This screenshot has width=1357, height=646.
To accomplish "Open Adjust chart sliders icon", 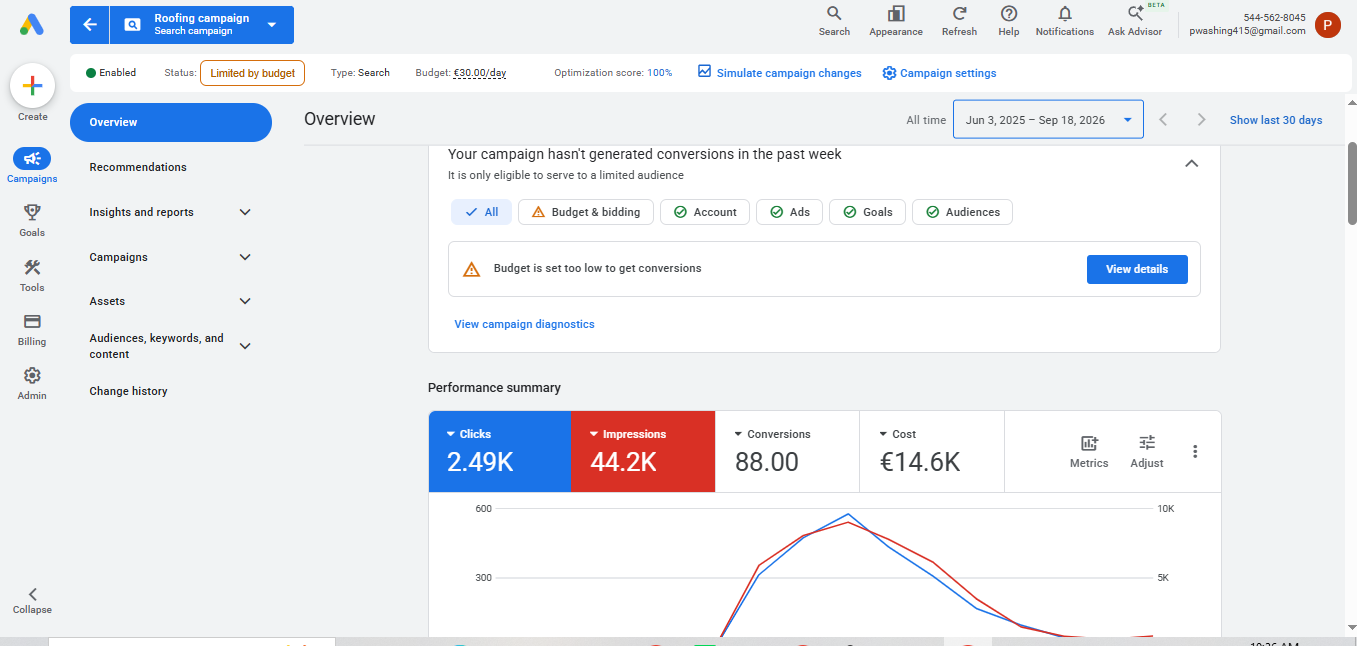I will coord(1147,452).
